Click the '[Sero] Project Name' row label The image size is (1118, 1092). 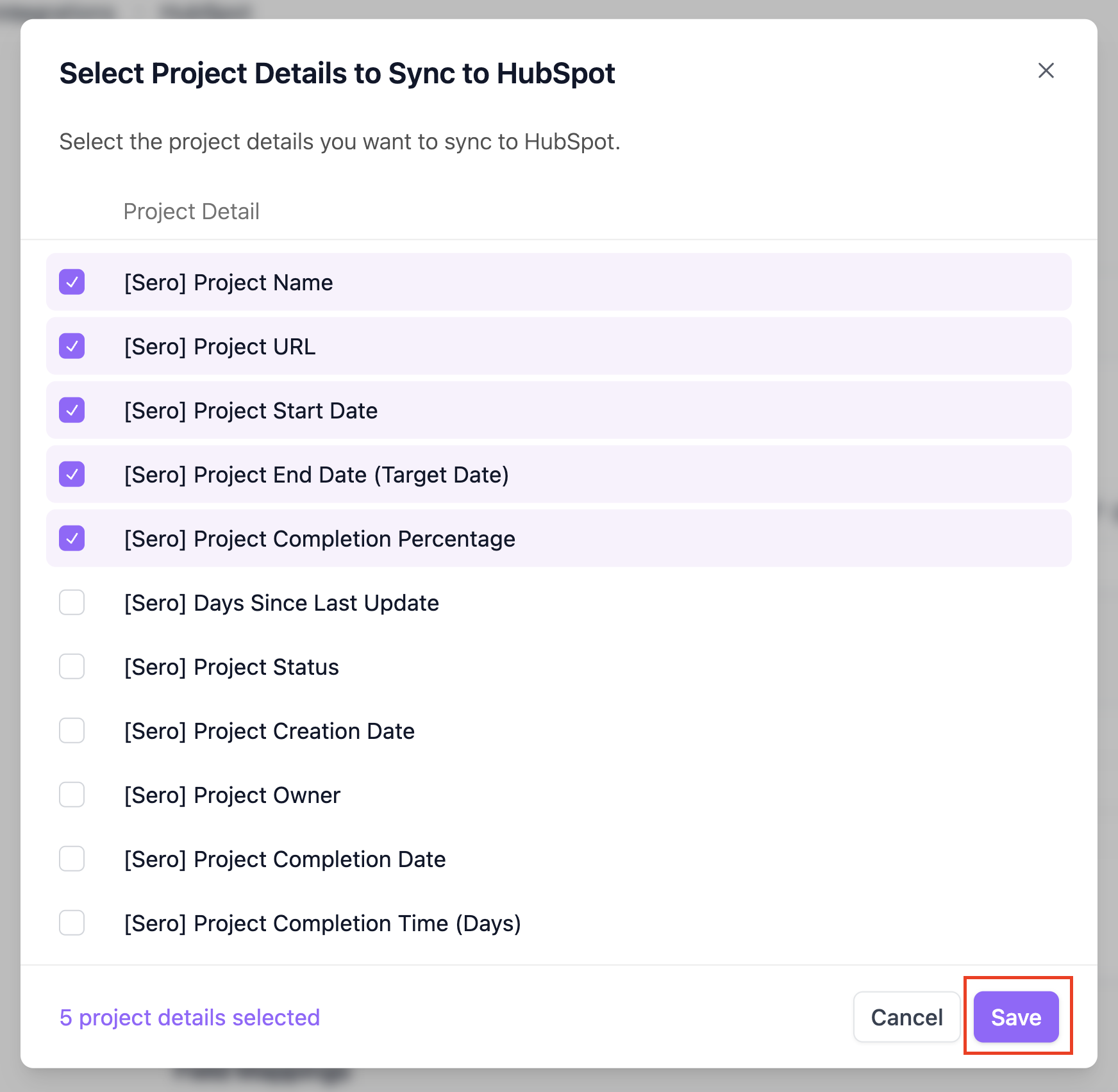228,283
